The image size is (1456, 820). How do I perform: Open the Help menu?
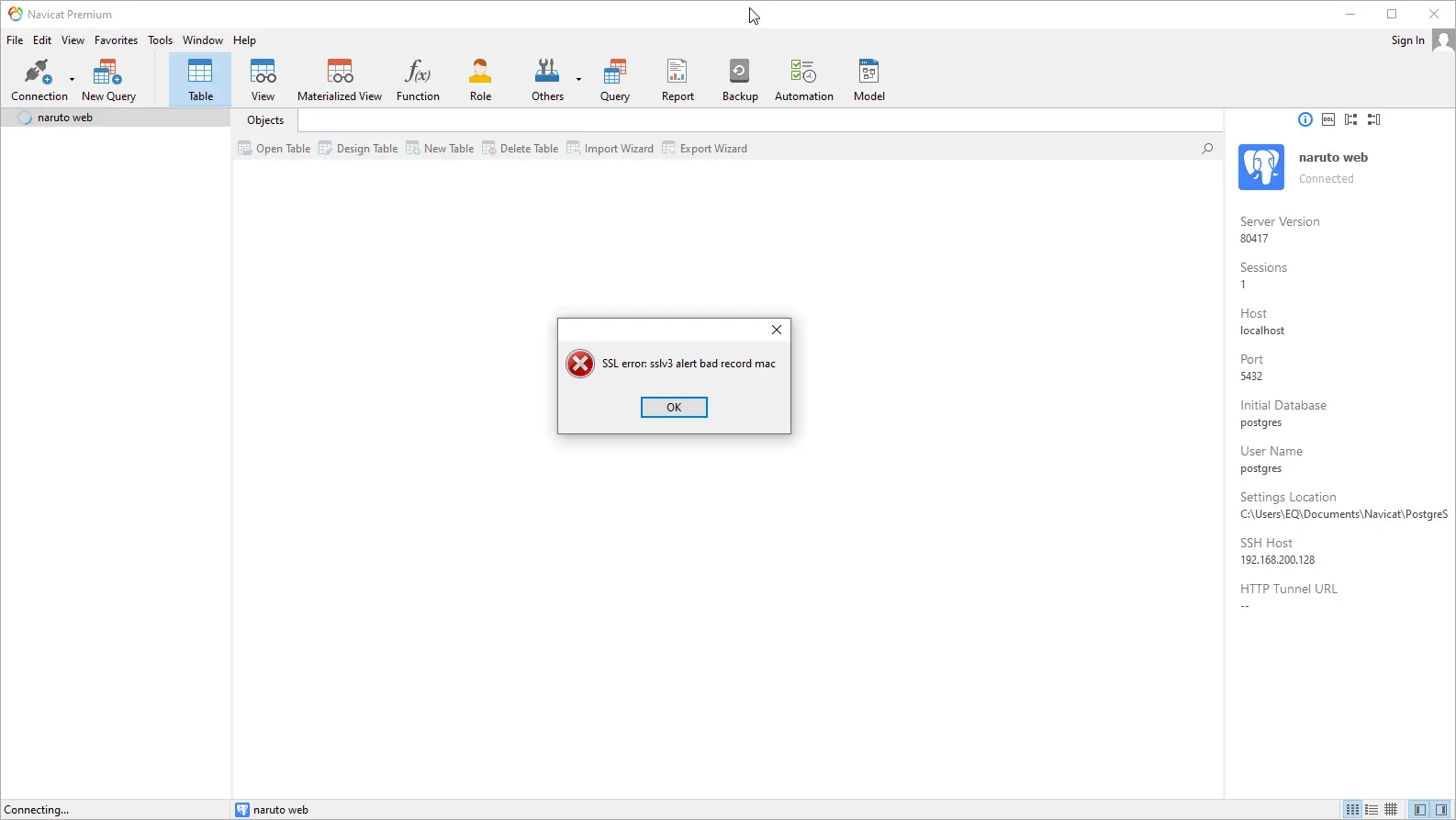pyautogui.click(x=244, y=40)
